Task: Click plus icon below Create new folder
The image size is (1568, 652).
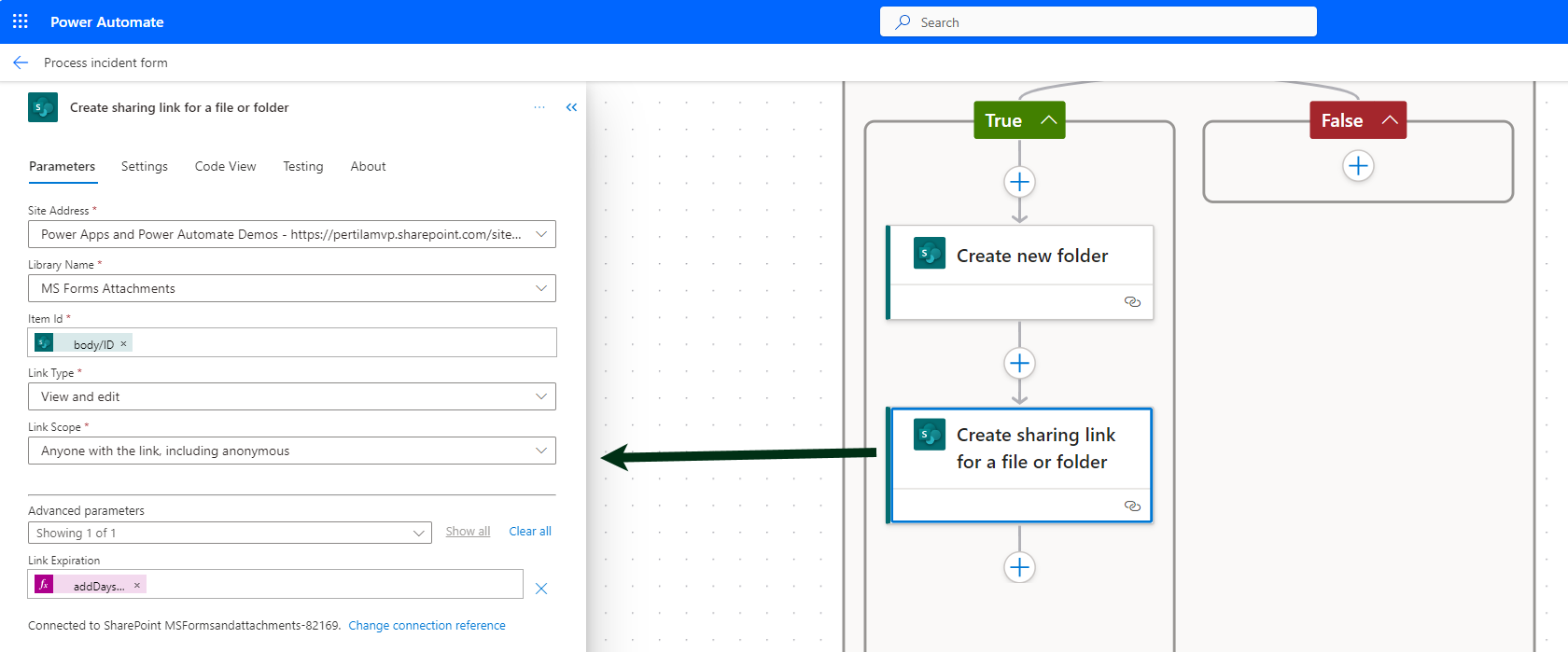Action: 1019,363
